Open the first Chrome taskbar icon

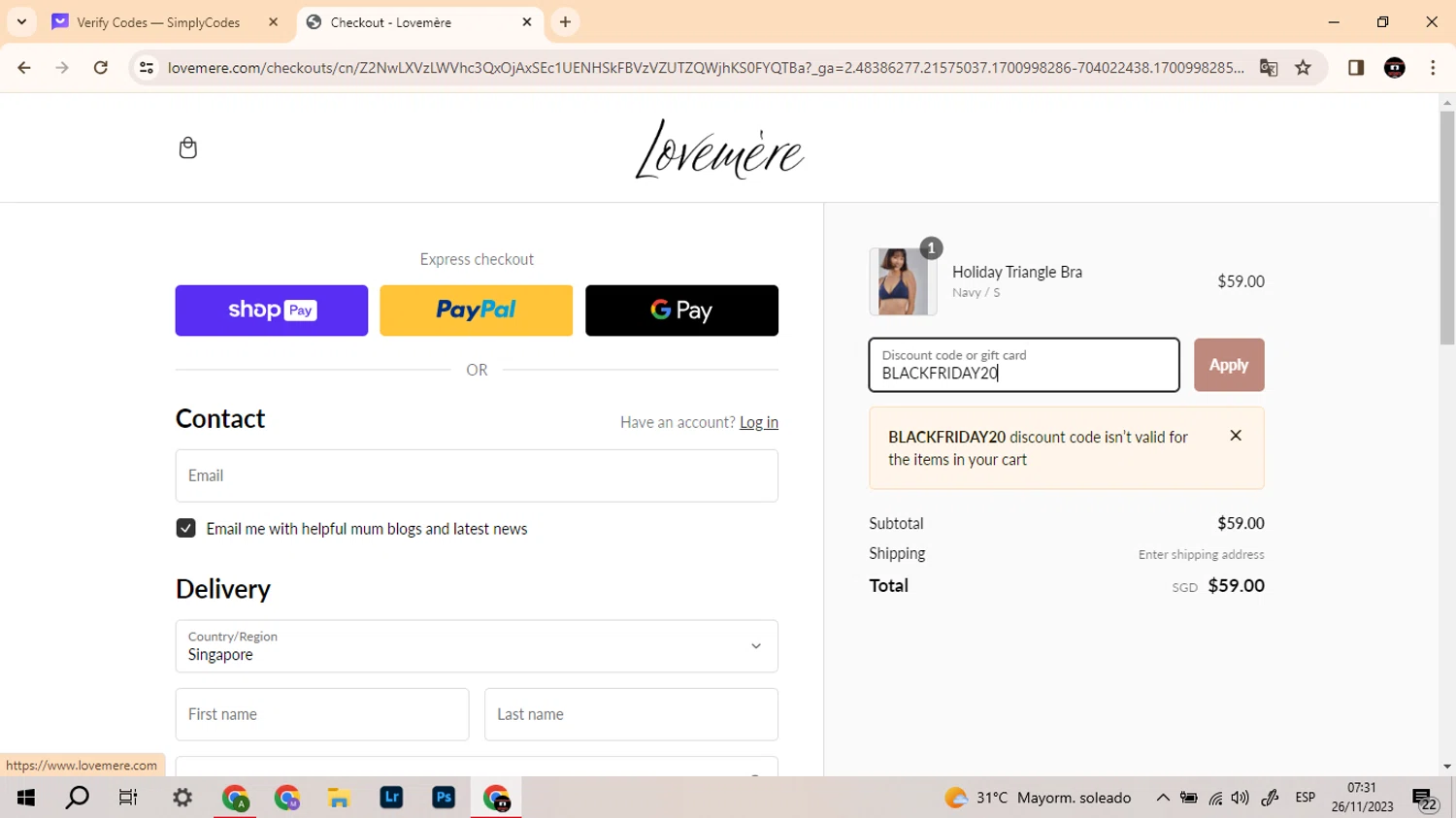click(235, 798)
